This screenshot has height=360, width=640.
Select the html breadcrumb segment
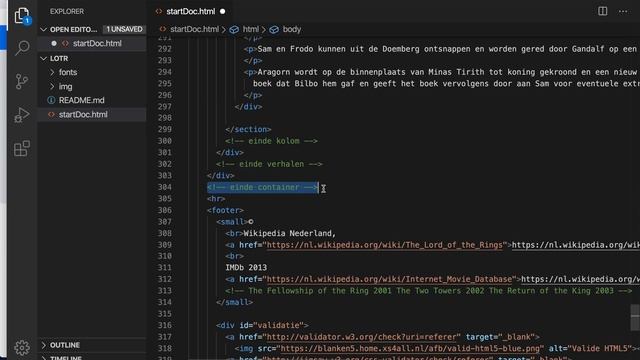[x=251, y=29]
